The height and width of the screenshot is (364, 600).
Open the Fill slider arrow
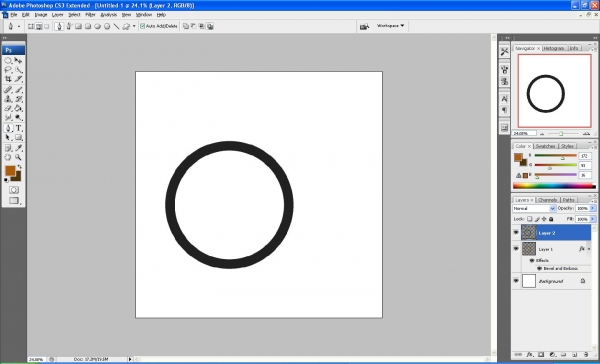point(593,219)
